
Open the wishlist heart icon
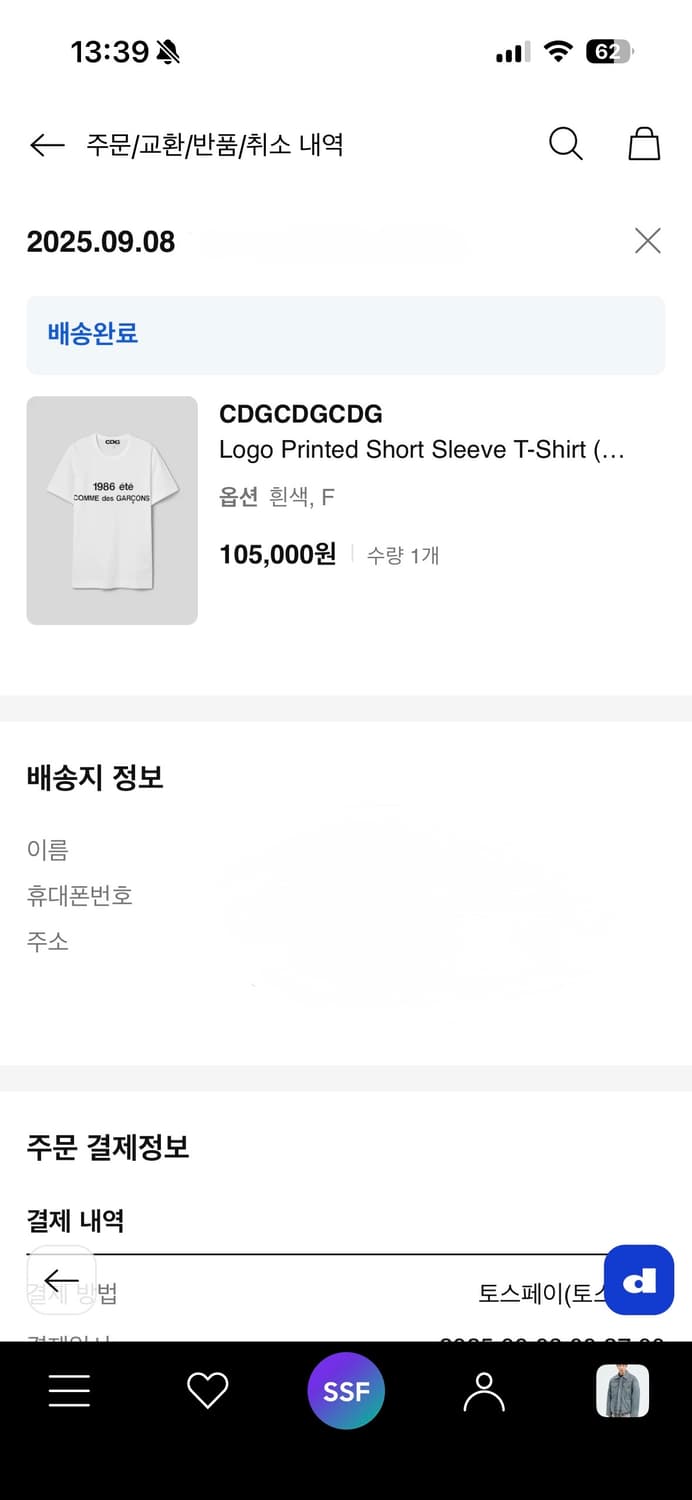pos(207,1390)
